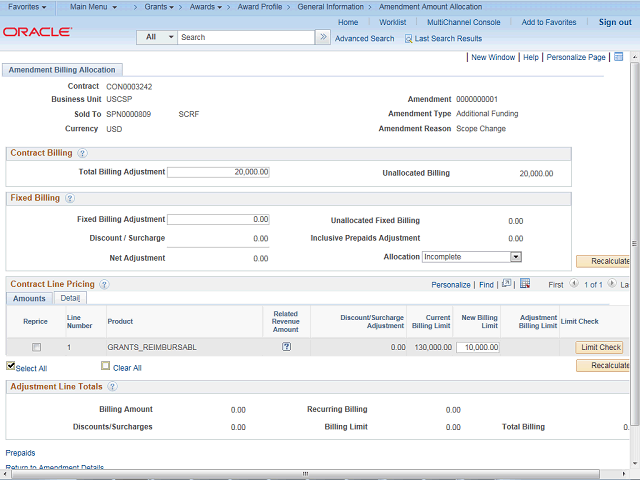Go to previous row arrow in grid

click(x=574, y=284)
